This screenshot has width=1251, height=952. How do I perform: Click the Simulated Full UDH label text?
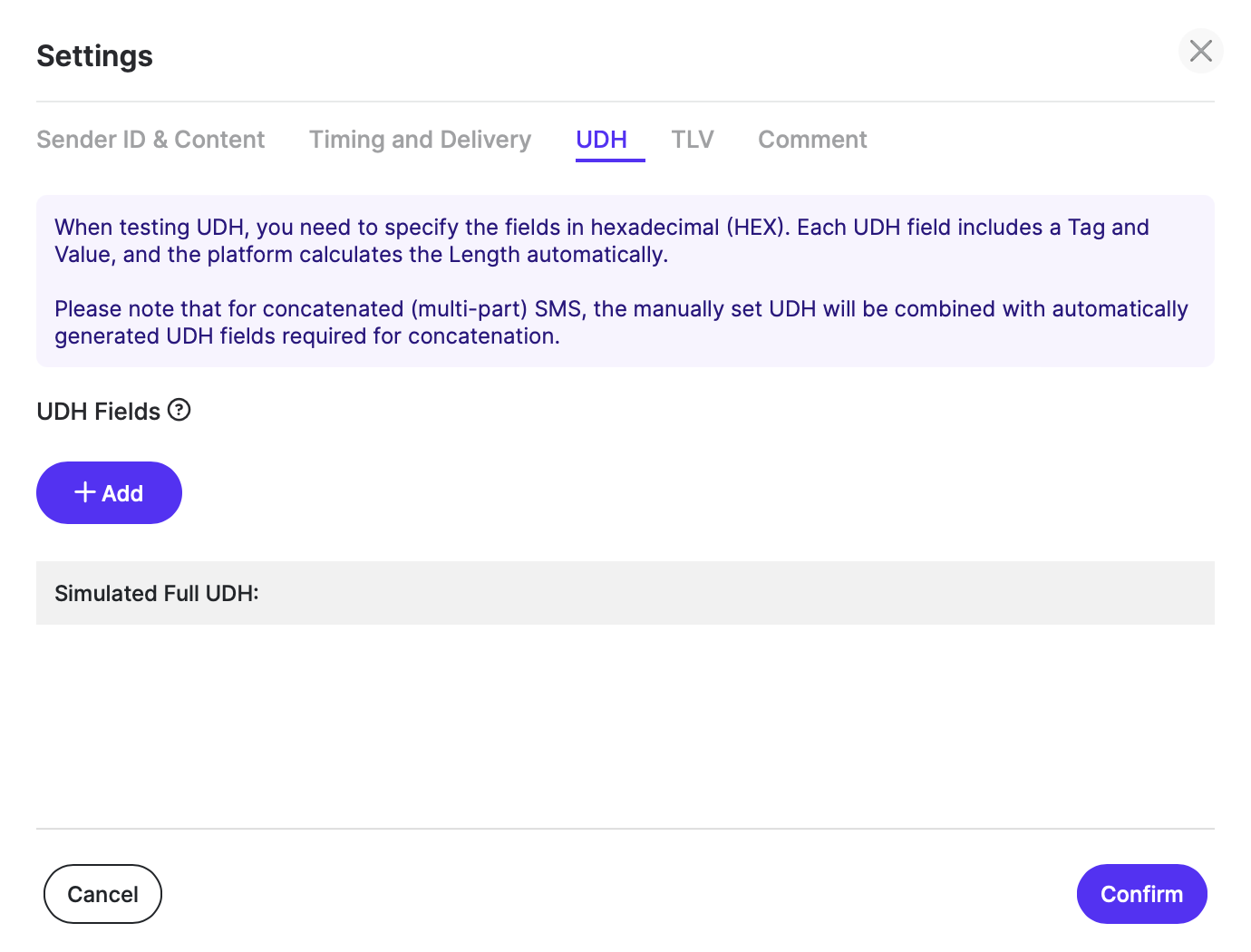(x=157, y=593)
